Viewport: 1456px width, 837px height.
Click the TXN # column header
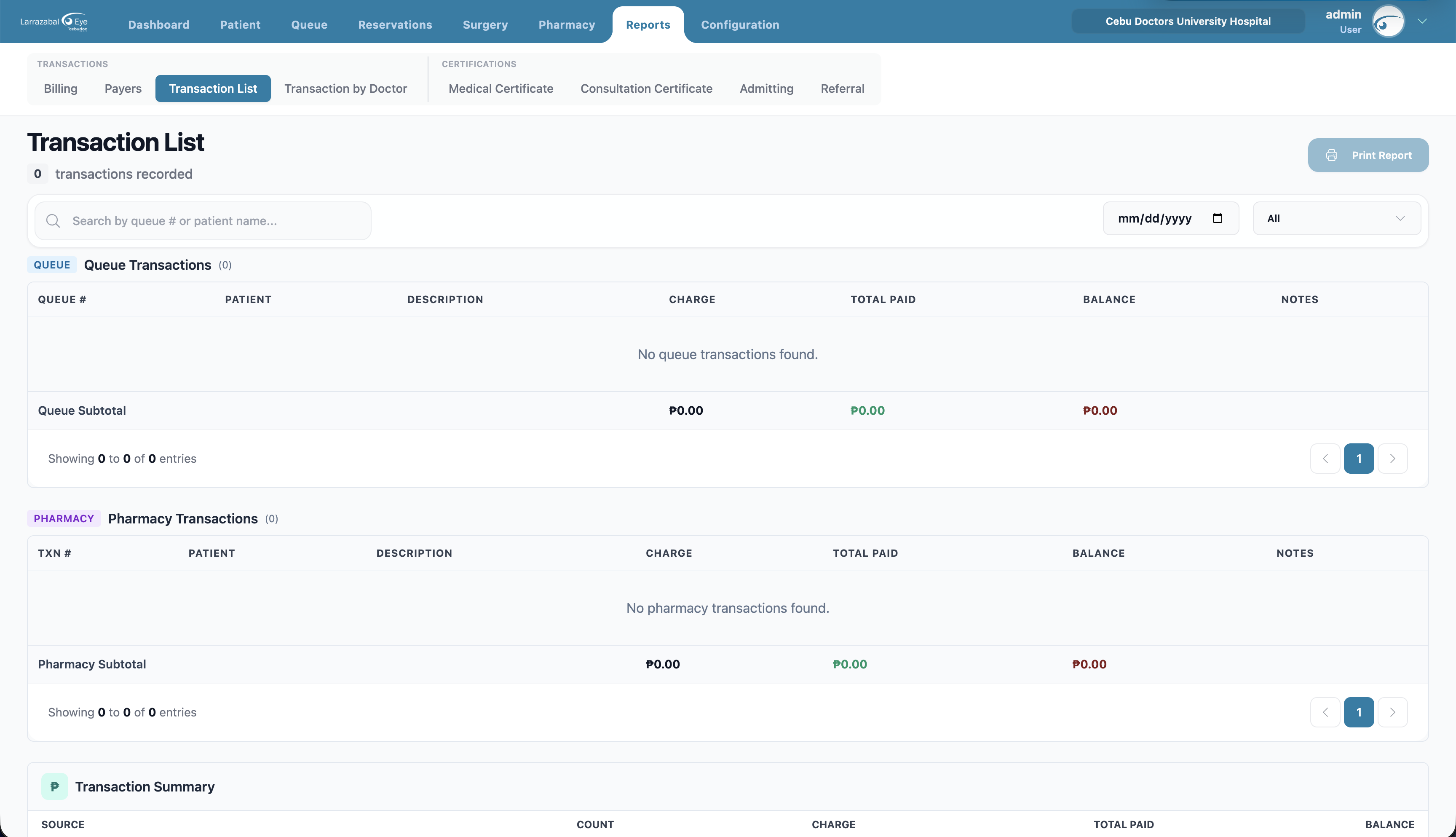[55, 553]
